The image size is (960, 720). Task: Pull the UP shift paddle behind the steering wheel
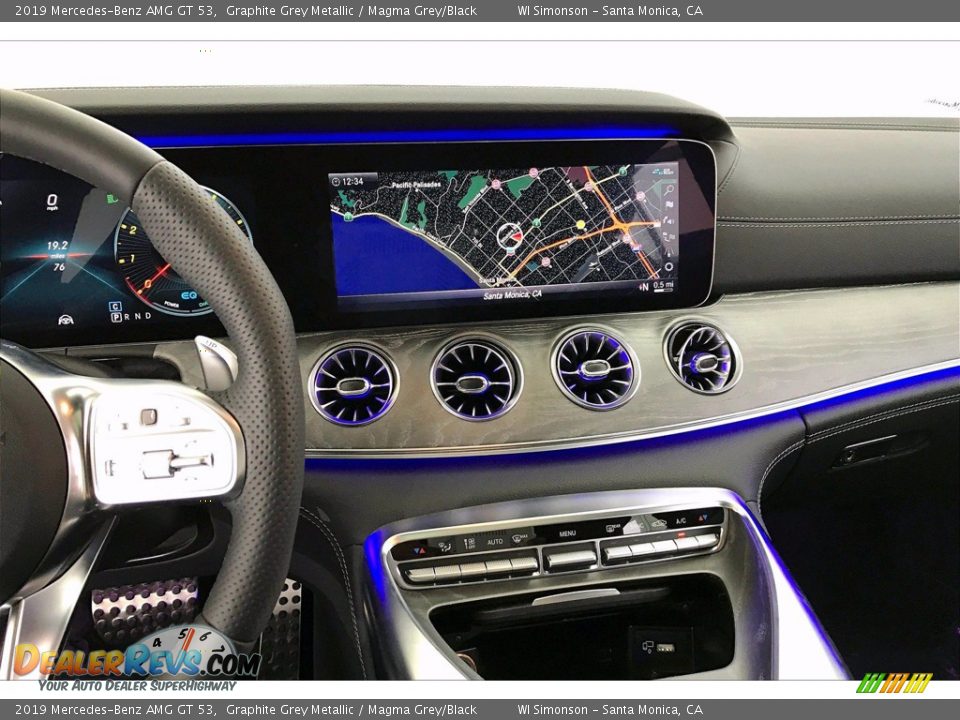[216, 362]
